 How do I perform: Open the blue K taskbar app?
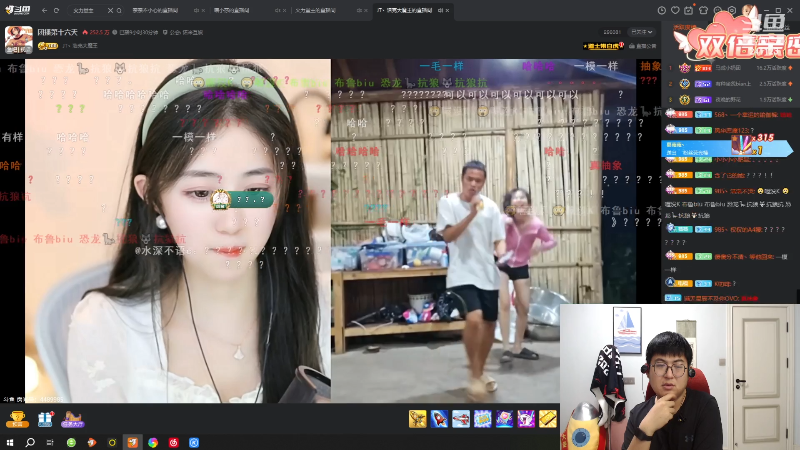194,442
